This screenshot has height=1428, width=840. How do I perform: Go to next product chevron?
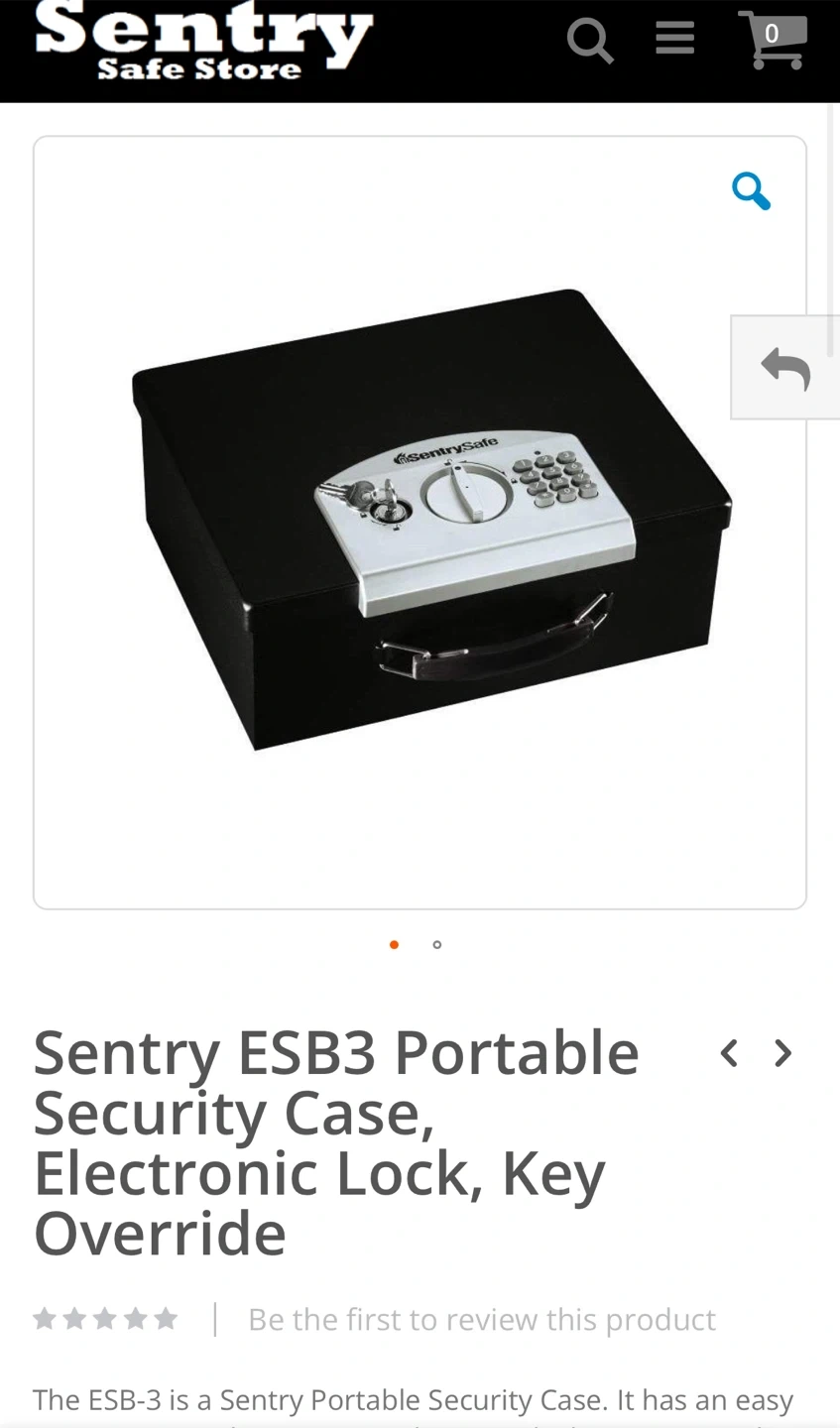tap(783, 1053)
